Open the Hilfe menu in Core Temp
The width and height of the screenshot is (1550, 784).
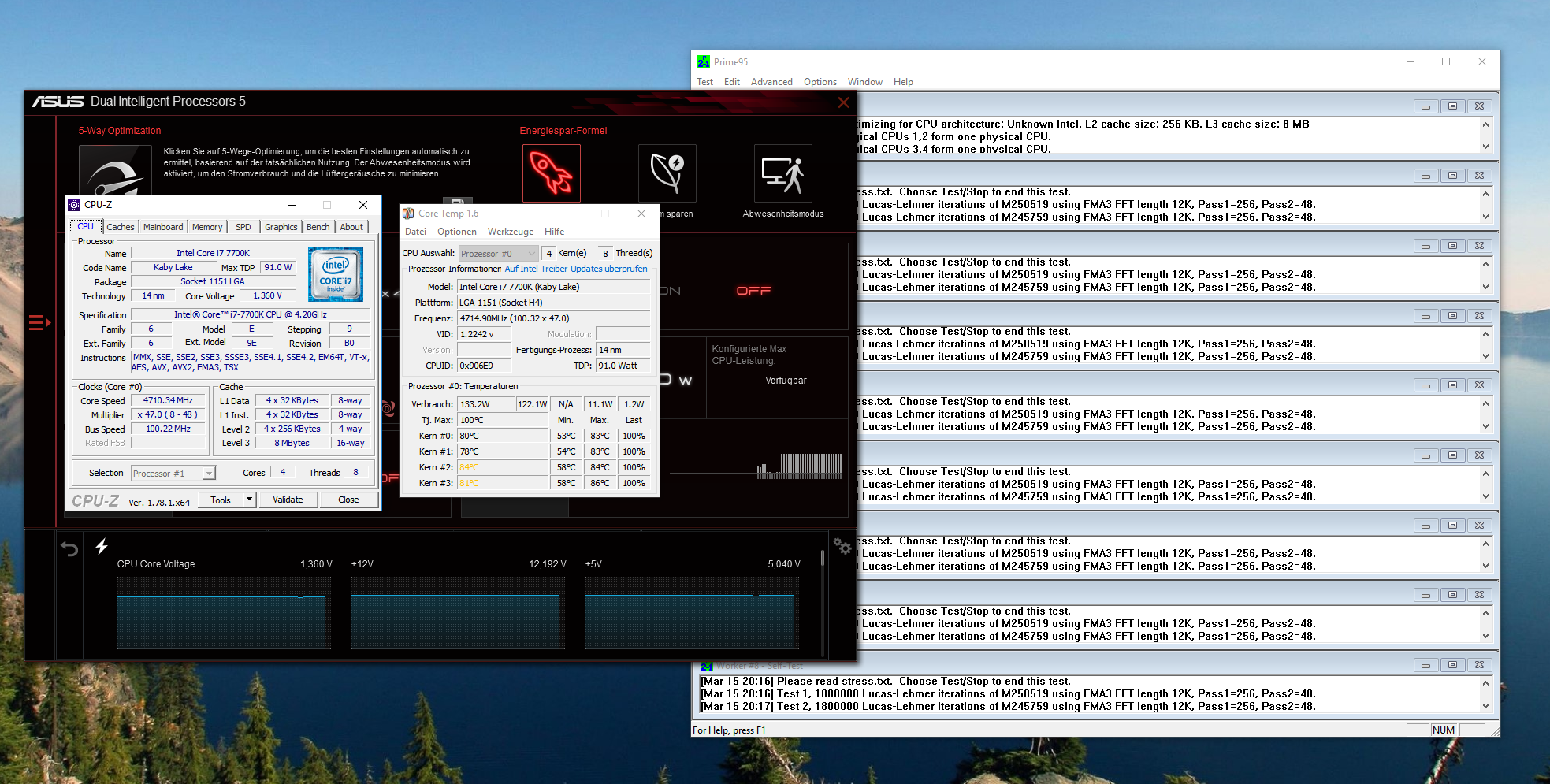[x=555, y=232]
